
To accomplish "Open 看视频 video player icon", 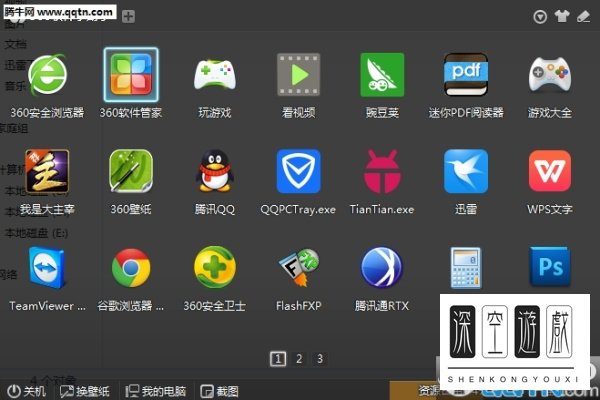I will tap(298, 75).
